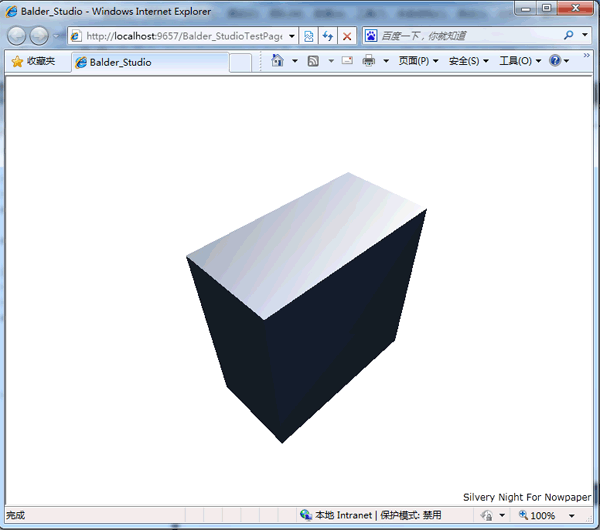Go forward with the Forward arrow button
Viewport: 600px width, 530px height.
coord(39,36)
